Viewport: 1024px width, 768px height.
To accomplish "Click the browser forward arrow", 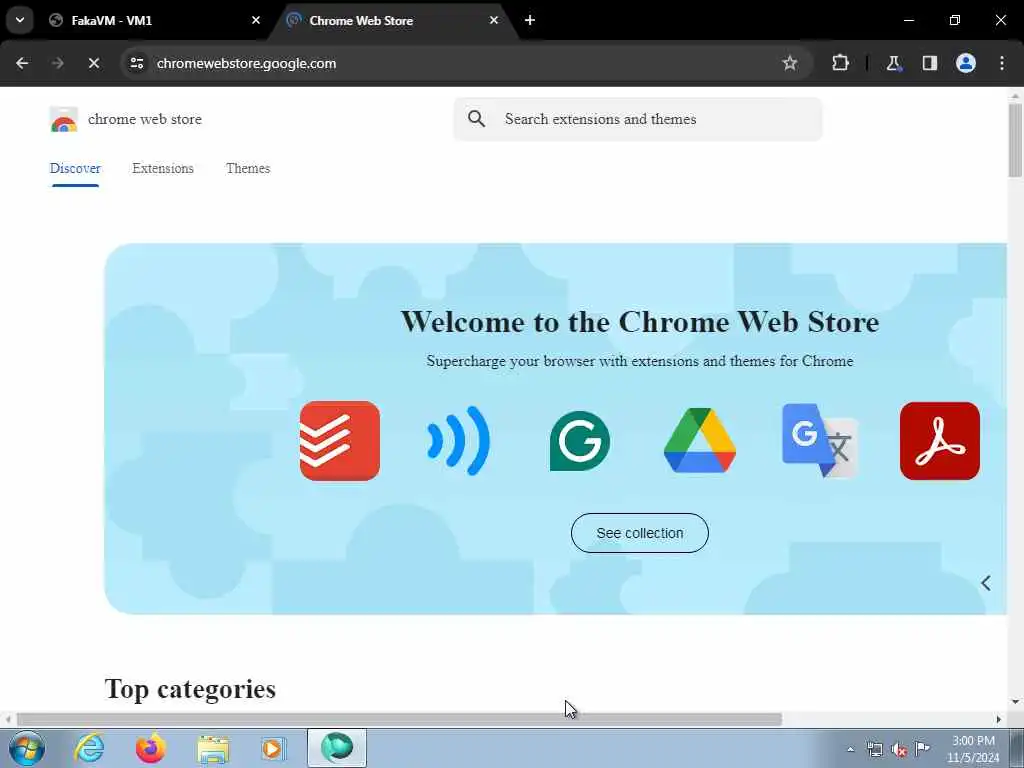I will tap(58, 63).
